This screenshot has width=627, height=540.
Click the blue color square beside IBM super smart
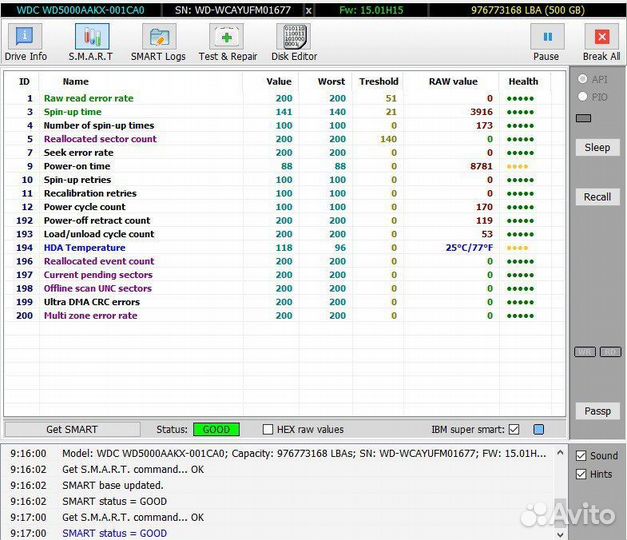tap(539, 429)
